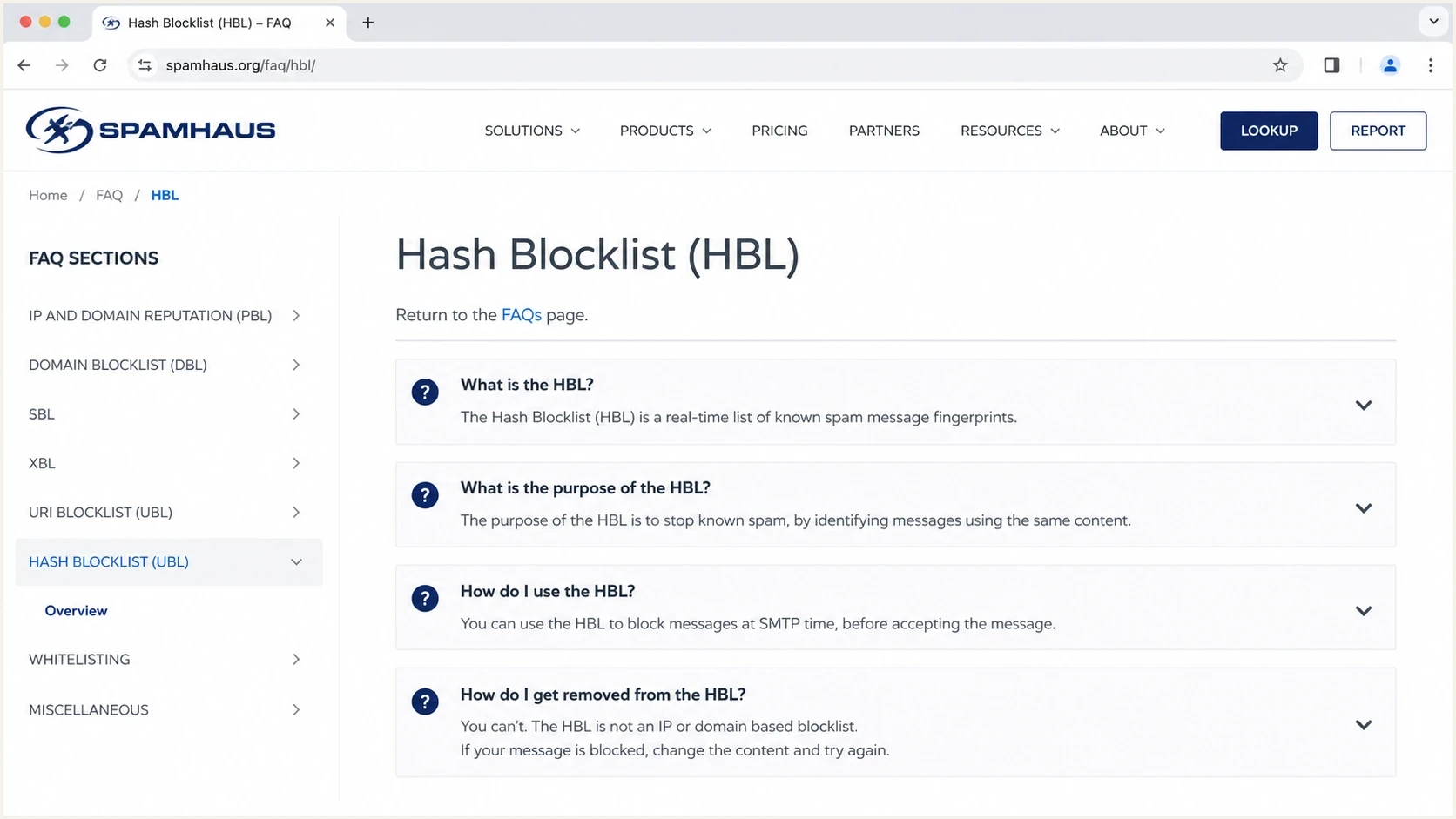Click the FAQ SECTIONS sidebar heading

click(x=93, y=258)
